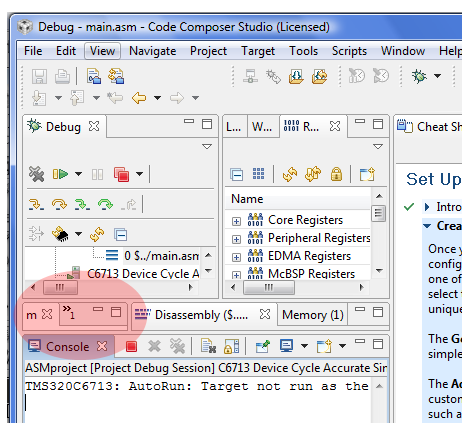Toggle the Pin Console icon
Viewport: 468px width, 432px height.
coord(263,346)
